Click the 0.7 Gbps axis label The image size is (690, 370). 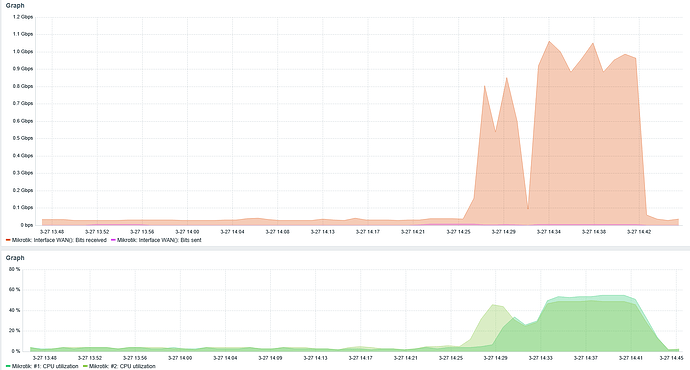(x=23, y=103)
